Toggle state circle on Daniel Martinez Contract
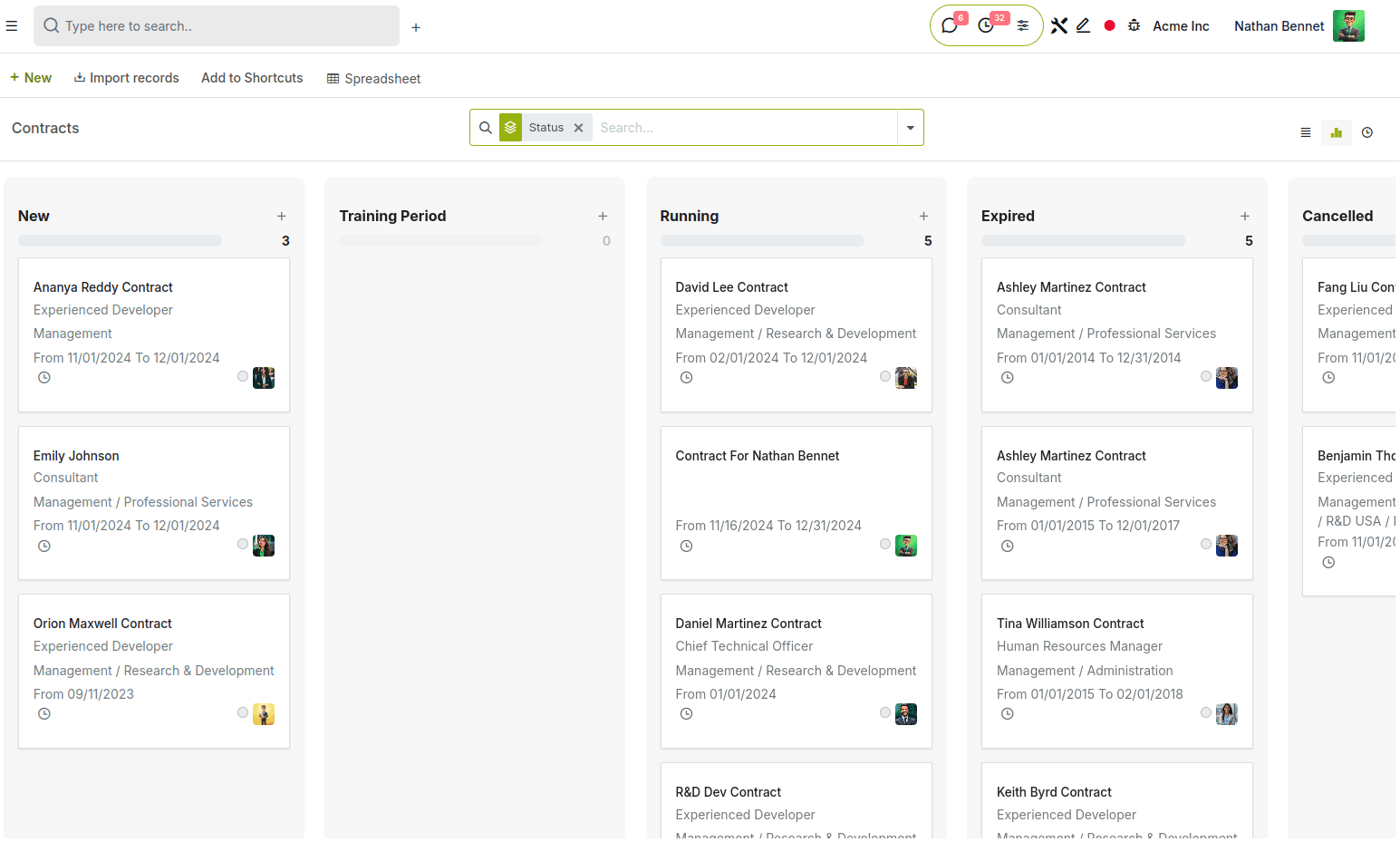The width and height of the screenshot is (1400, 842). click(x=885, y=712)
